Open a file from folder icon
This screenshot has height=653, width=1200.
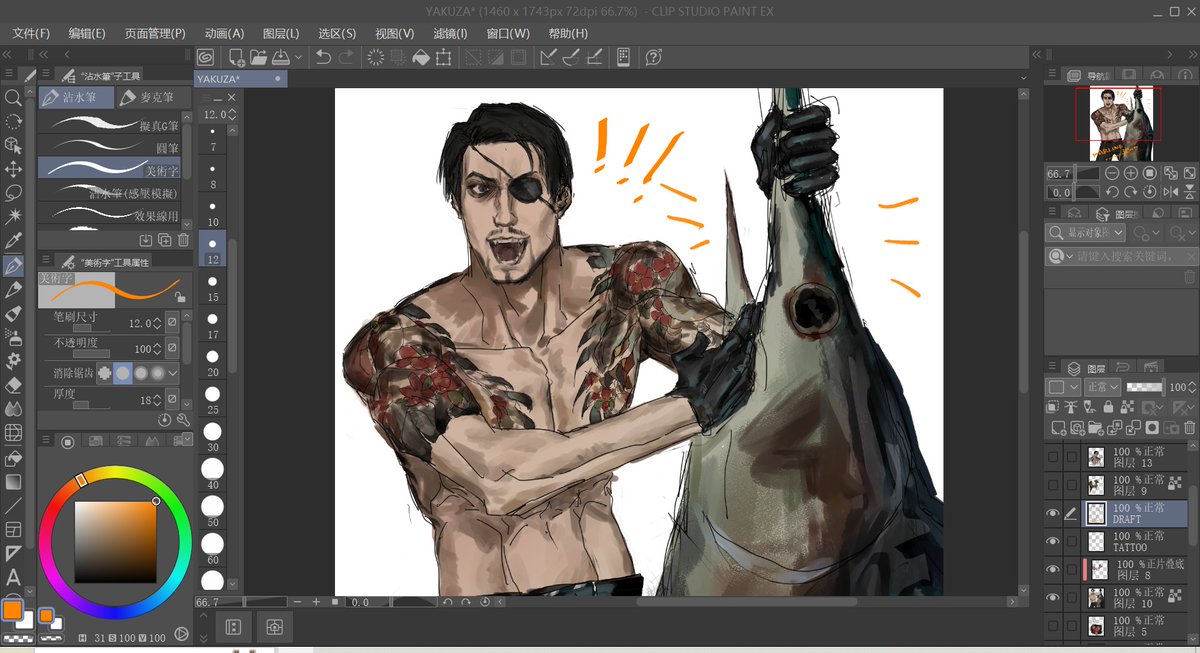(x=258, y=57)
